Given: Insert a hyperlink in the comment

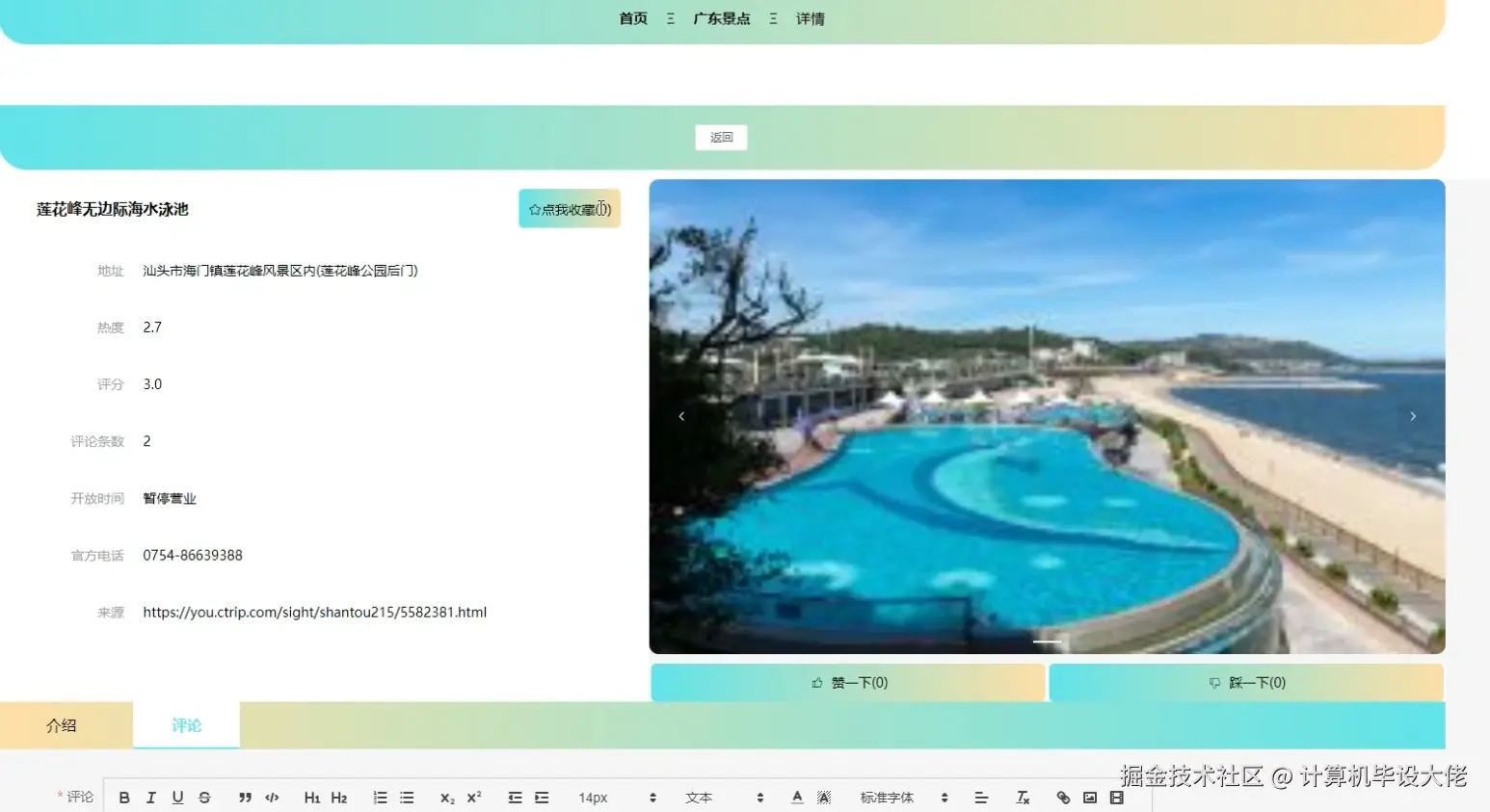Looking at the screenshot, I should point(1062,797).
